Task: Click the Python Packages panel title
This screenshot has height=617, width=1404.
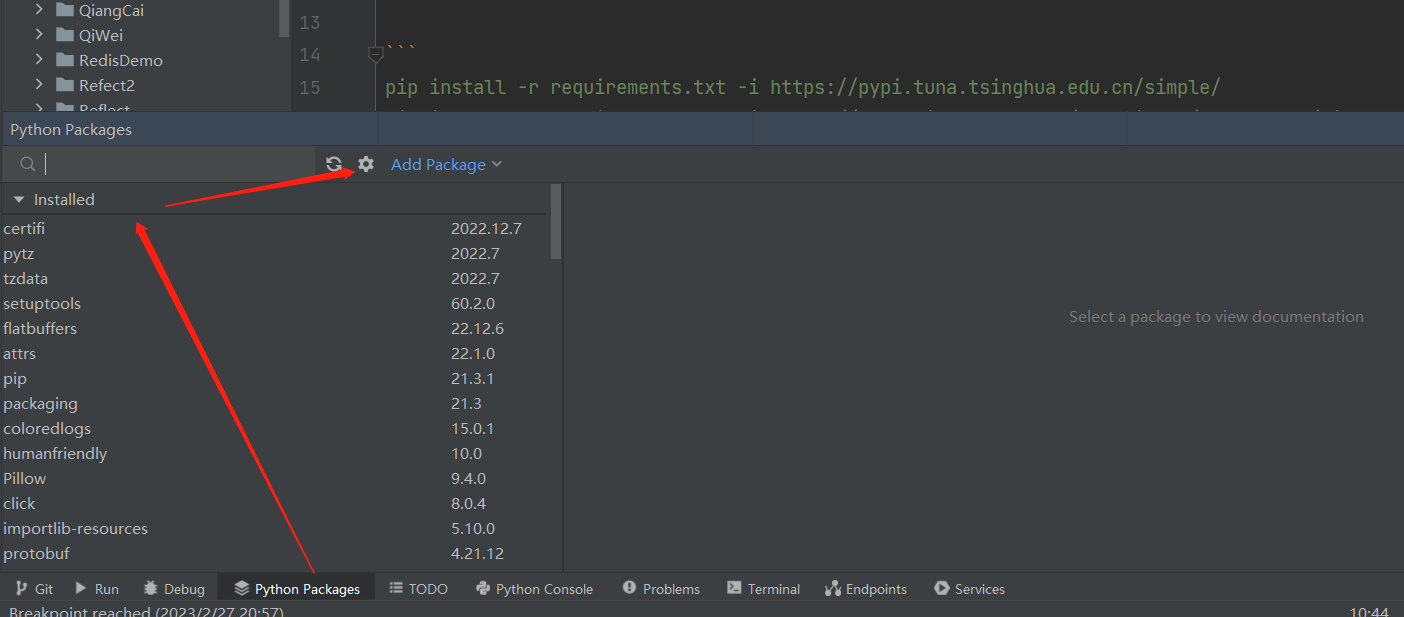Action: pos(71,130)
